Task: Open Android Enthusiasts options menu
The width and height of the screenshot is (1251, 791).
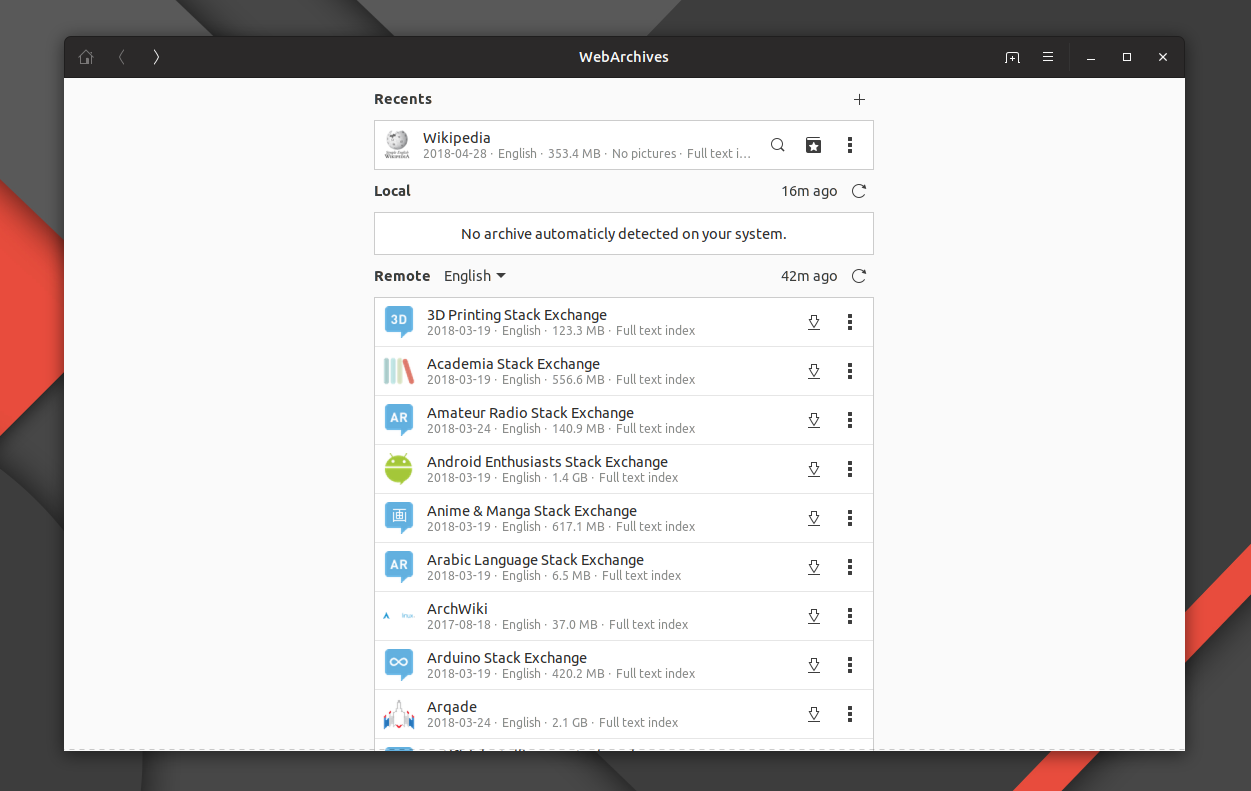Action: (850, 469)
